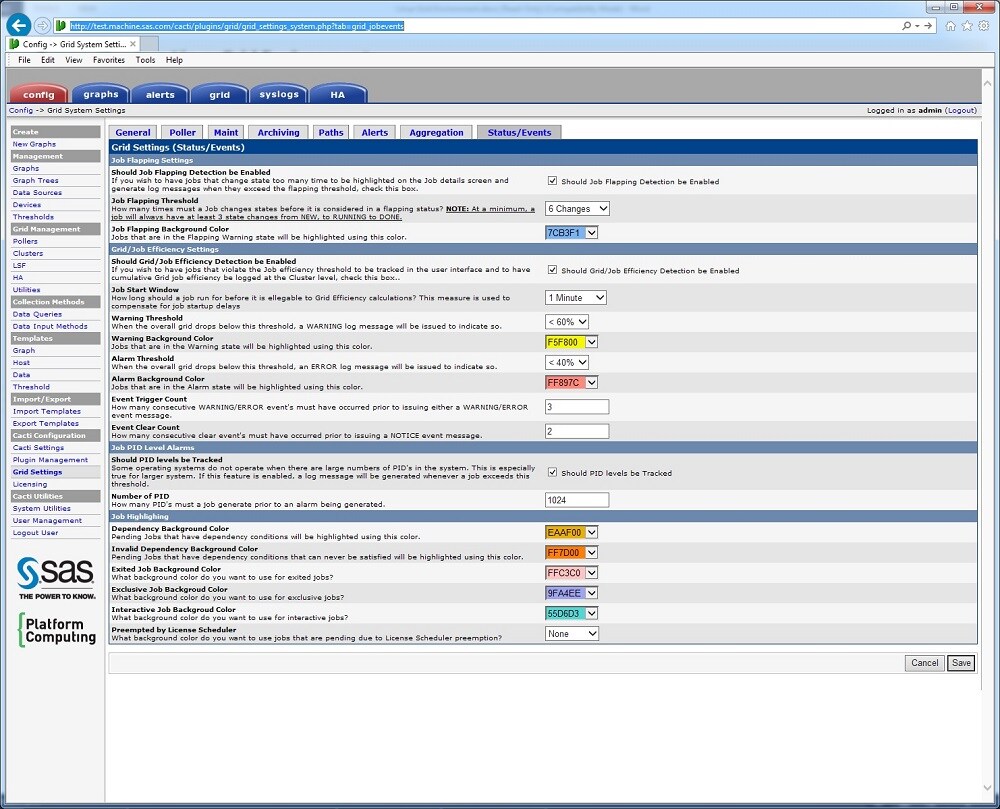Toggle Should Grid/Job Efficiency Detection be Enabled
Screen dimensions: 1000x809
(x=551, y=270)
